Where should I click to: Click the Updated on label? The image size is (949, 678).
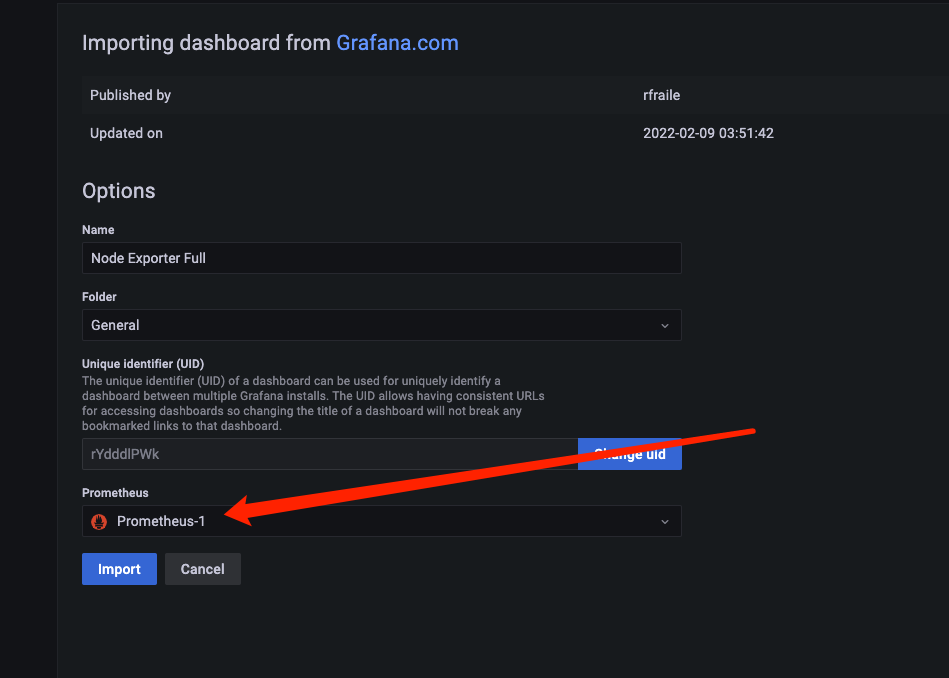click(126, 133)
